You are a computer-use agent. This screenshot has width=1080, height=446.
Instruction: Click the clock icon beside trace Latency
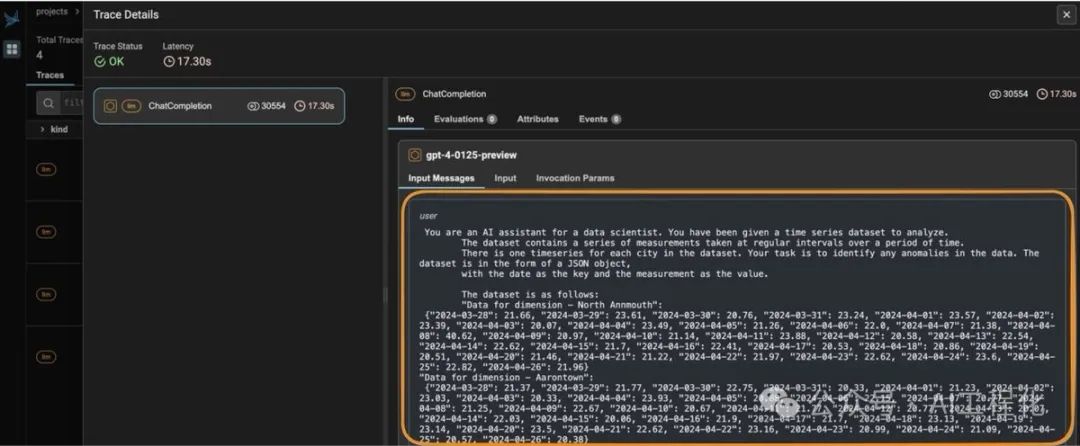[x=169, y=61]
